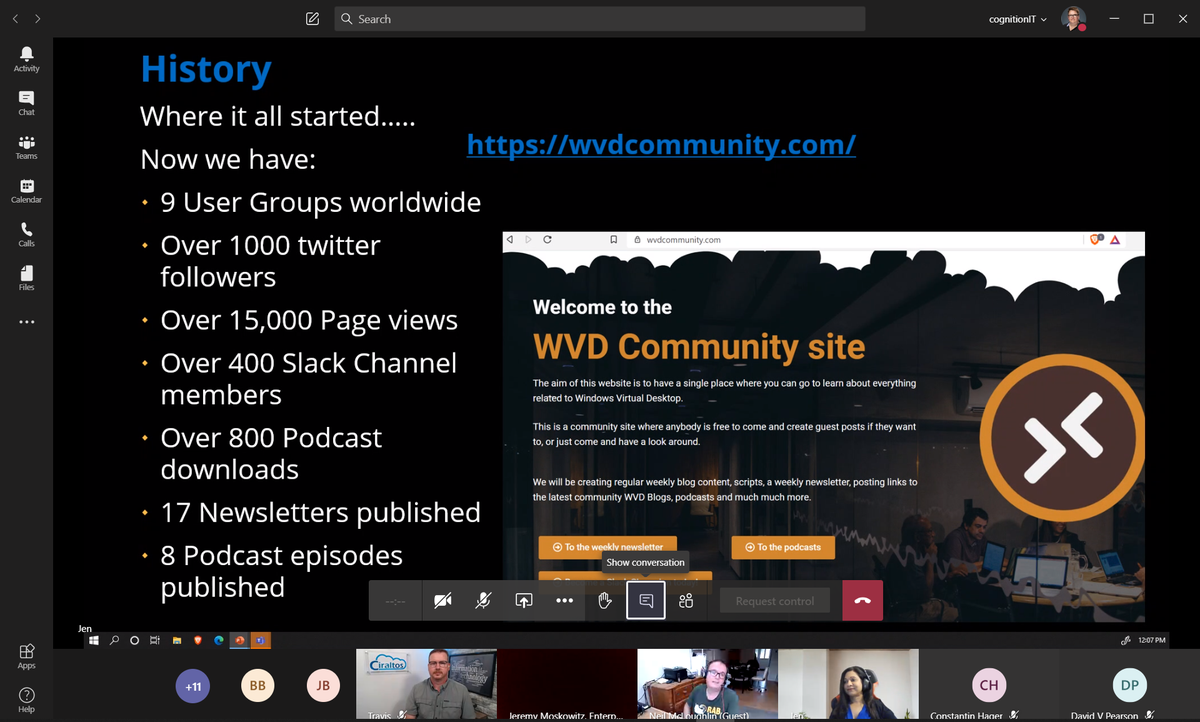Click To the weekly newsletter button
The height and width of the screenshot is (722, 1200).
point(607,547)
